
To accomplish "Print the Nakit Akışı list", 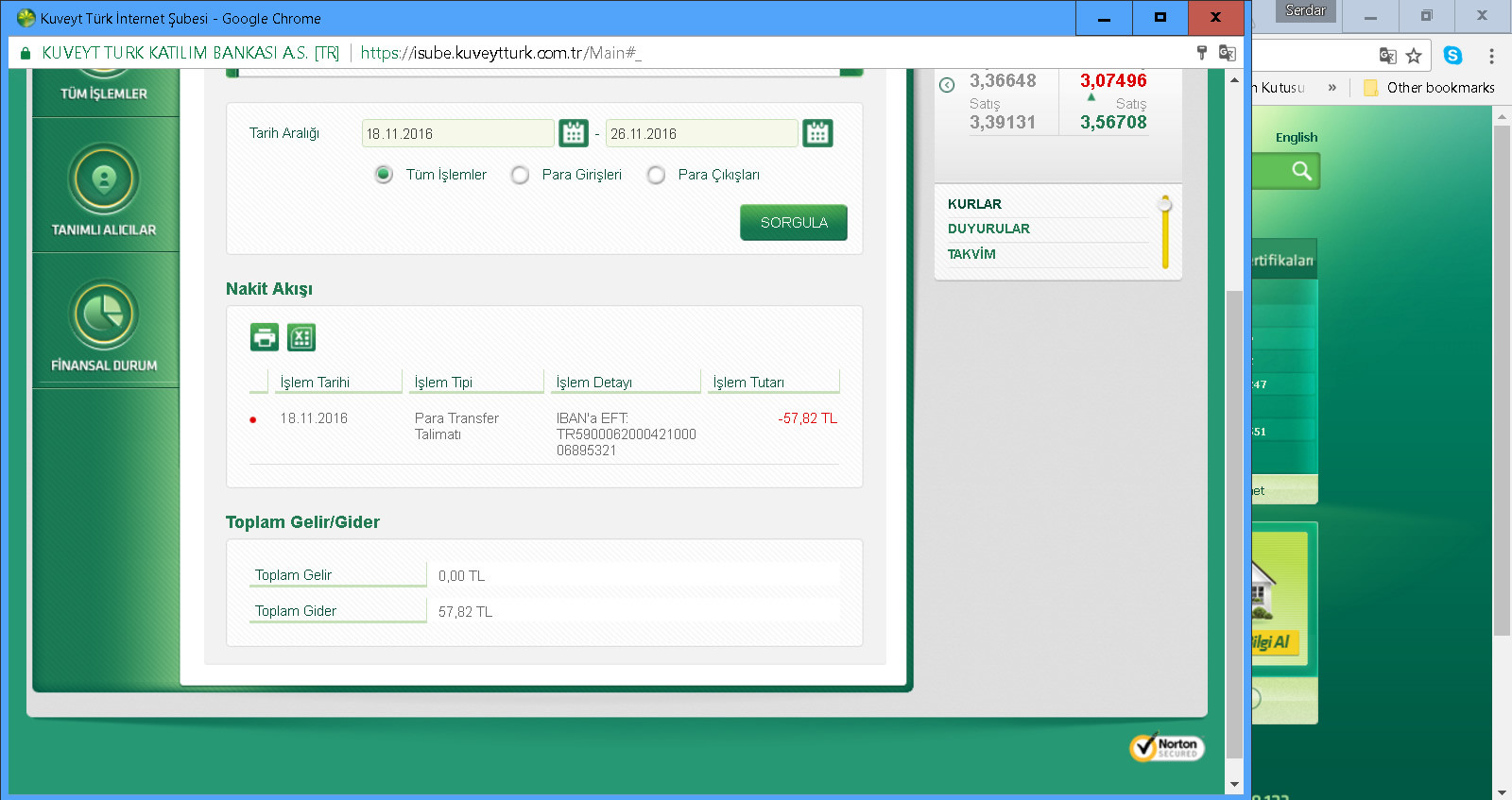I will tap(265, 337).
